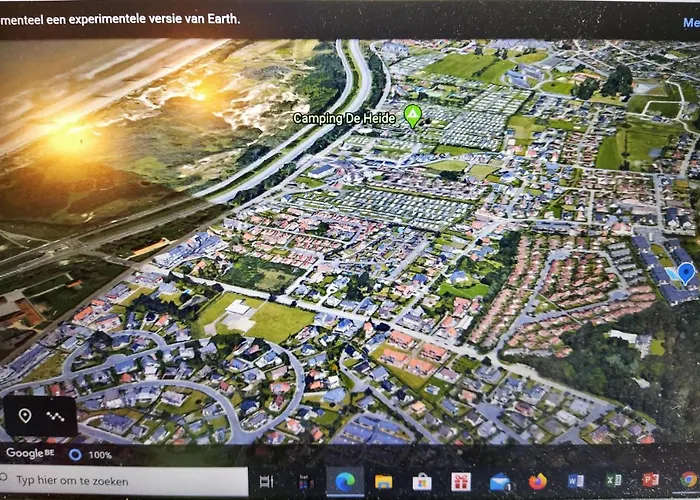Select the draw line or shape tool
The image size is (700, 500).
click(x=55, y=416)
